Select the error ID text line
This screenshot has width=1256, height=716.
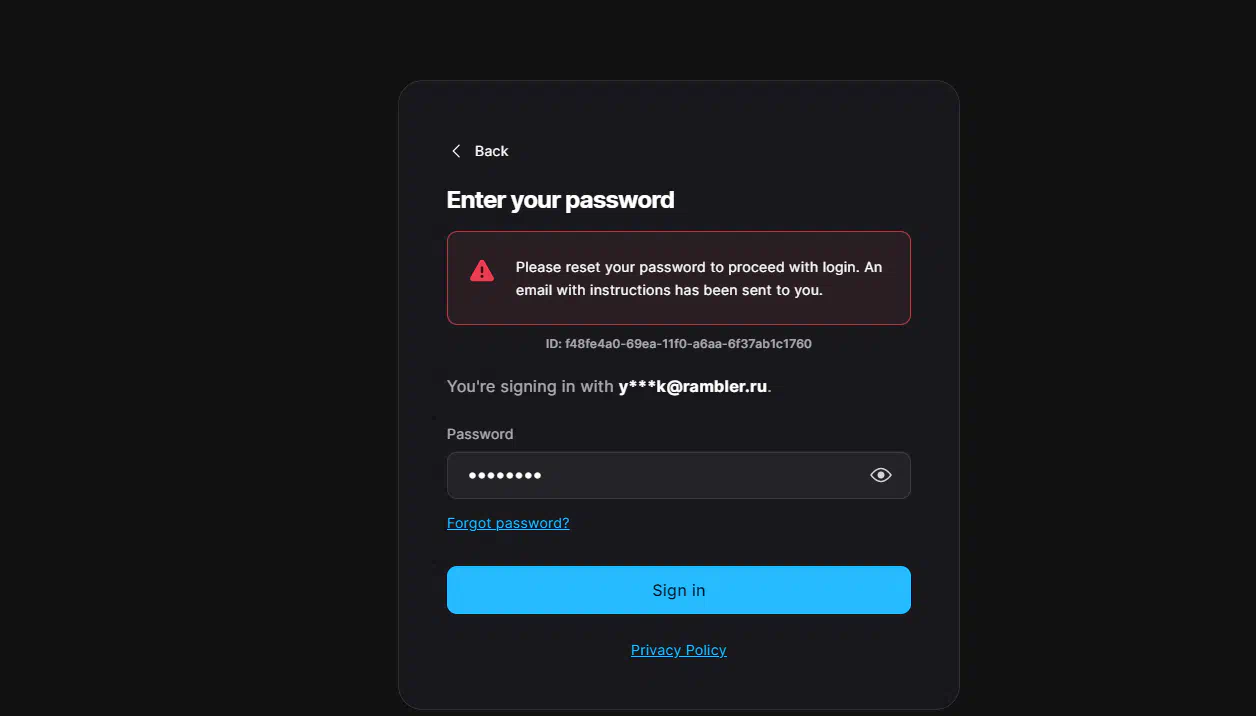click(x=678, y=344)
